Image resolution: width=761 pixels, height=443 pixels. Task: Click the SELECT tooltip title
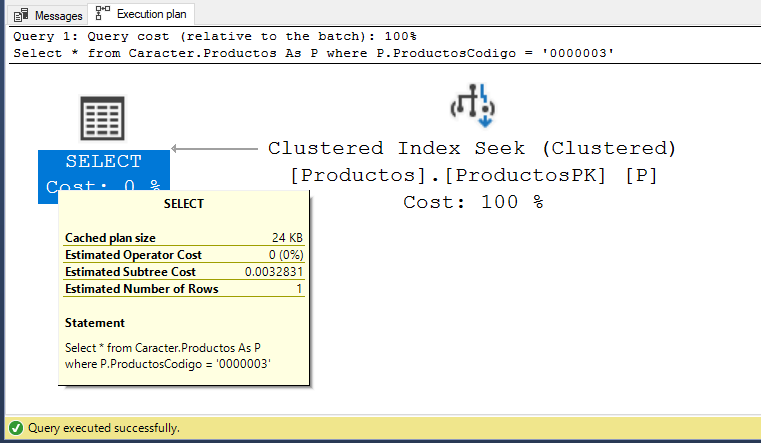[184, 204]
